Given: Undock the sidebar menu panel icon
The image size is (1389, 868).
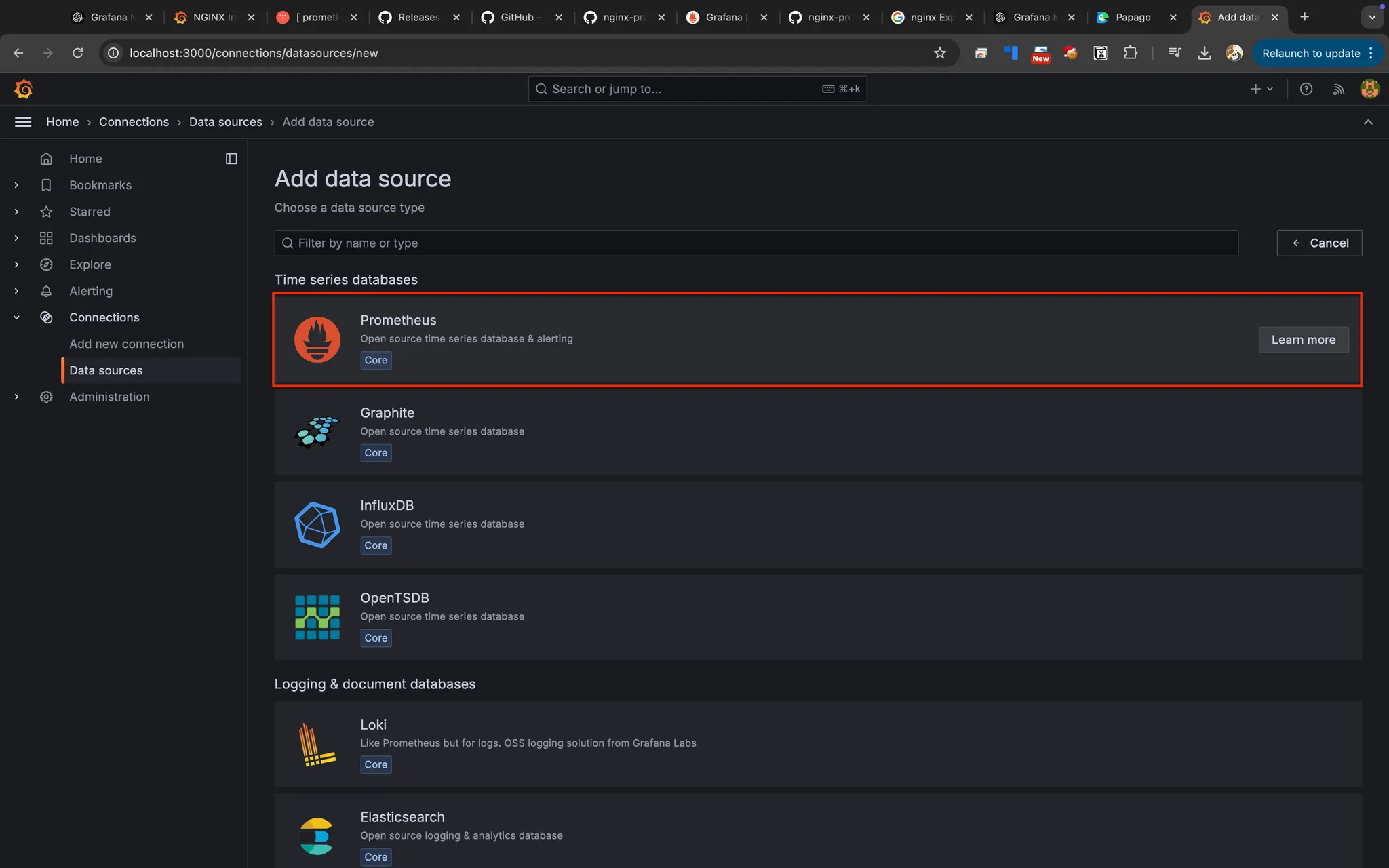Looking at the screenshot, I should pyautogui.click(x=231, y=159).
